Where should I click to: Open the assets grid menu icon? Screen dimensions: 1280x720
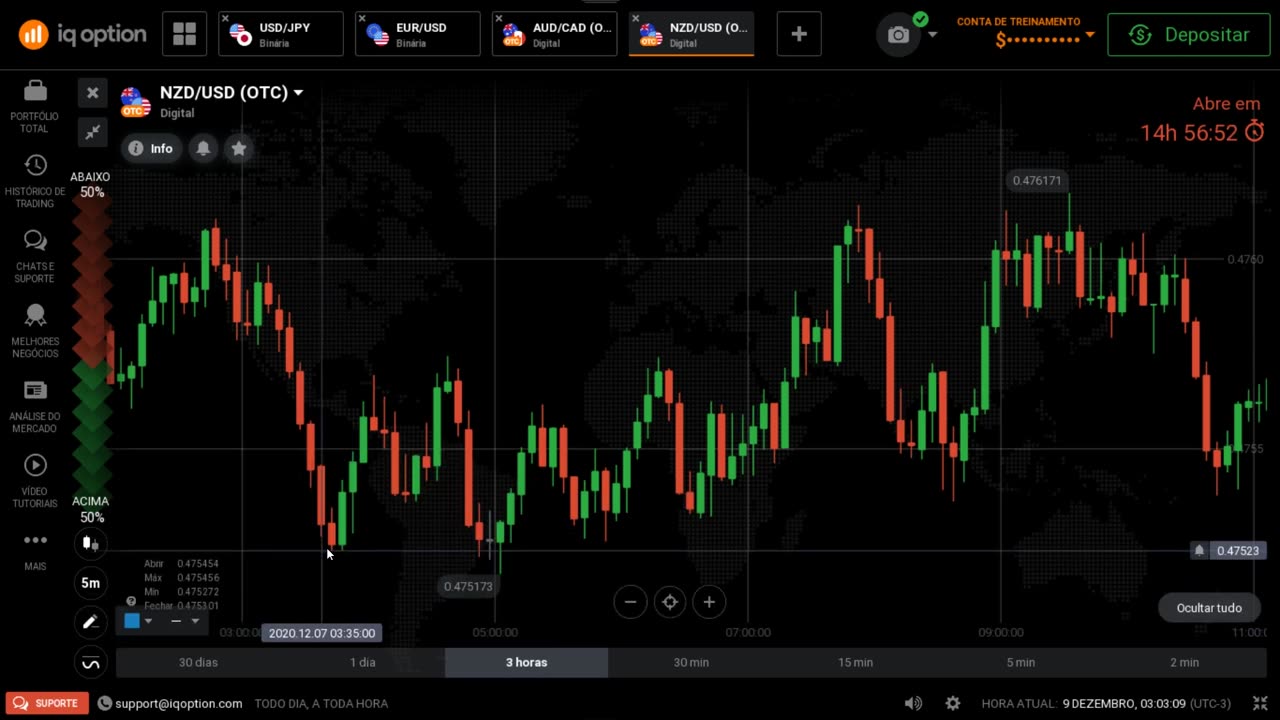pyautogui.click(x=185, y=34)
